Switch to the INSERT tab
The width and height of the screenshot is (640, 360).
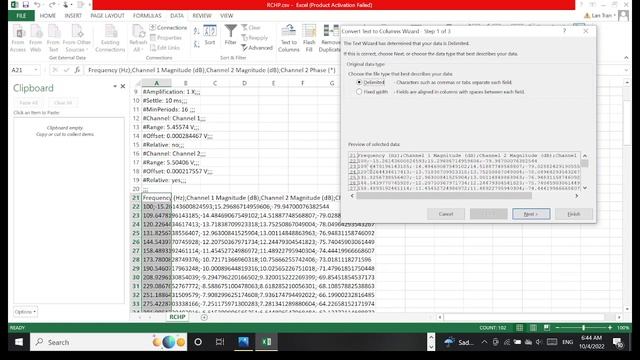(x=73, y=16)
